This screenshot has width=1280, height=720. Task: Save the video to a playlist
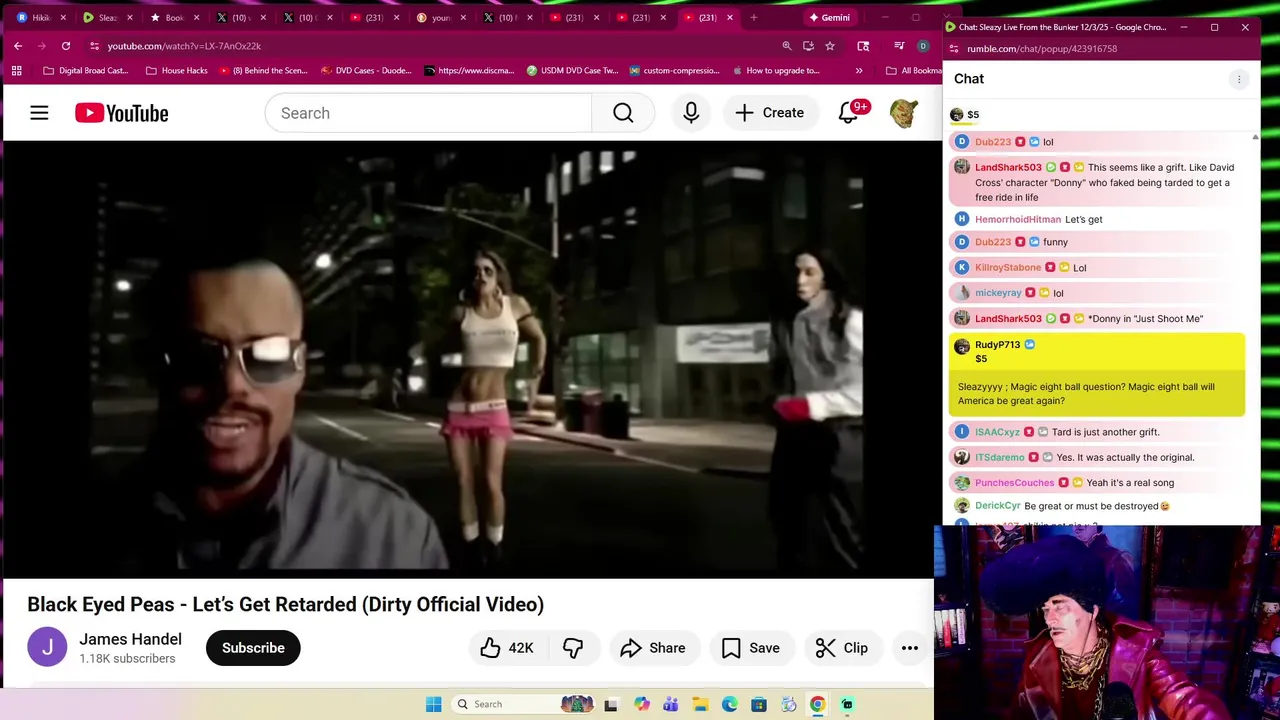(750, 648)
